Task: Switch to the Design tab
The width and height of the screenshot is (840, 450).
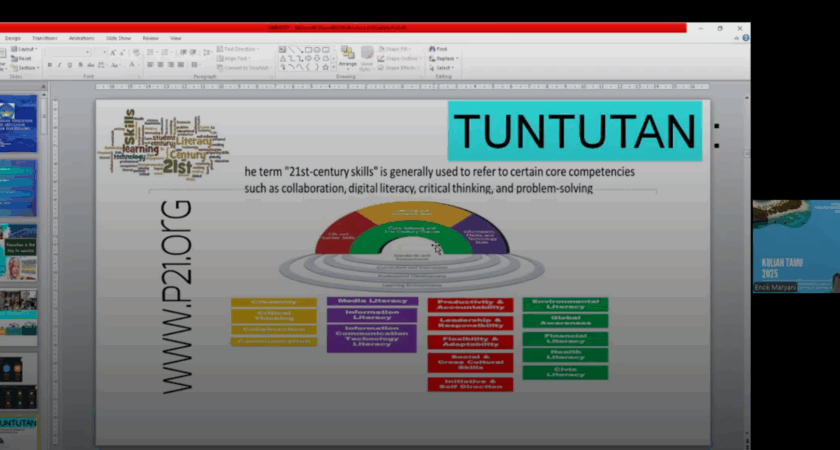Action: pos(13,38)
